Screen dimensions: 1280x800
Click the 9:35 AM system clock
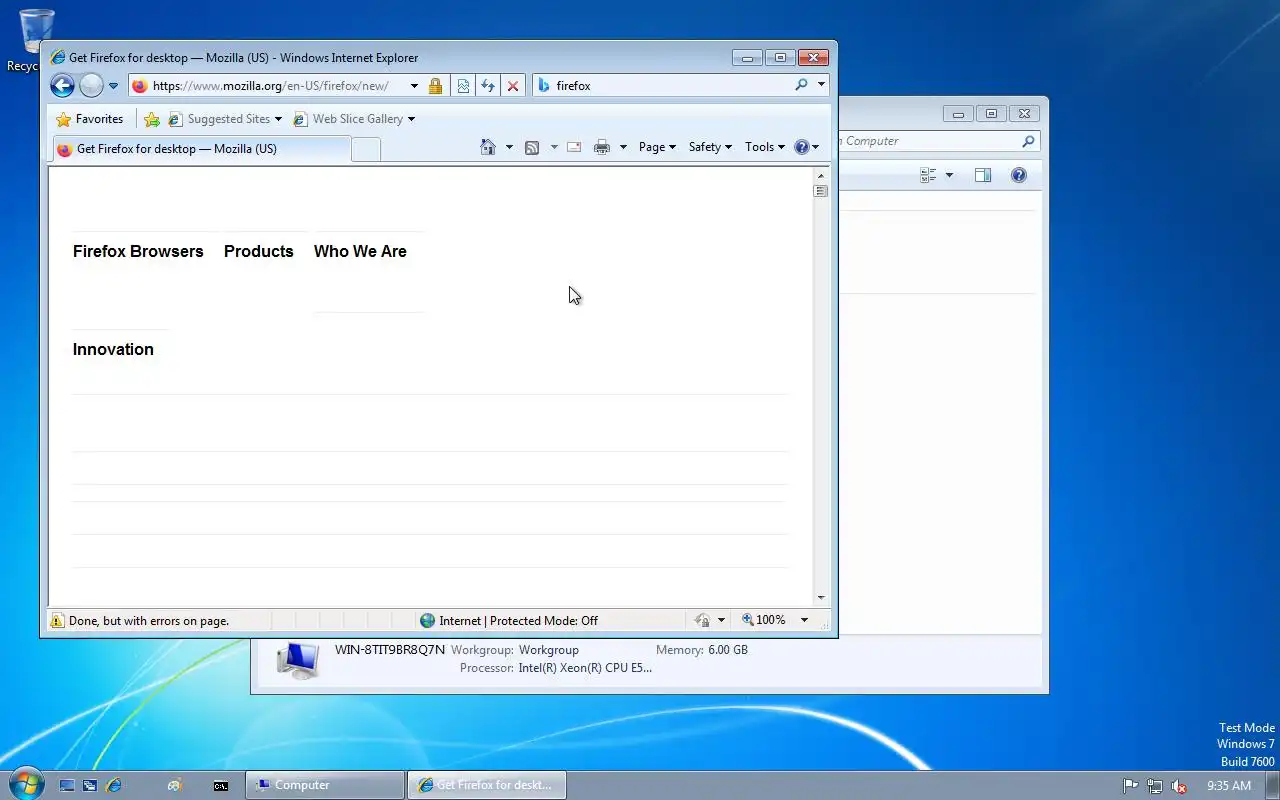pos(1229,786)
